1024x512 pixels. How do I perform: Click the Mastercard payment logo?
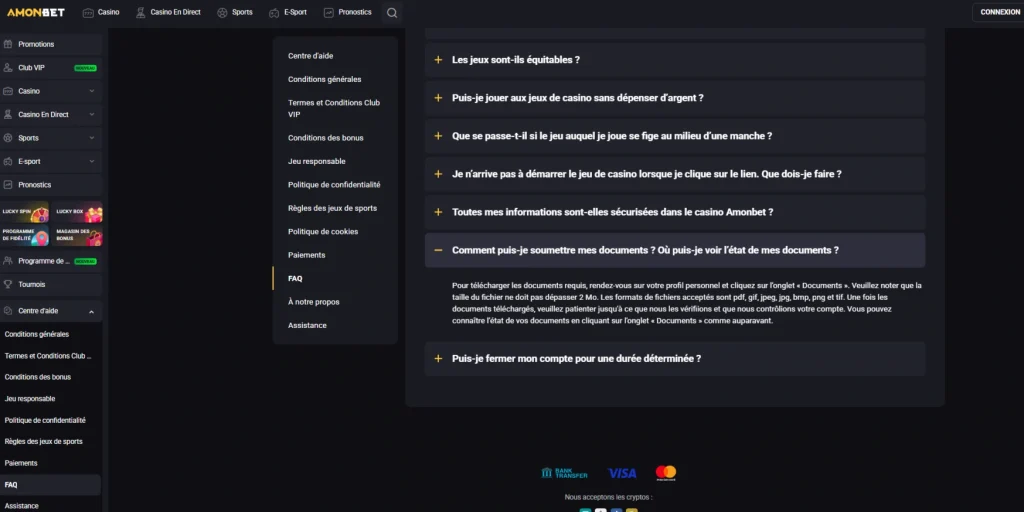coord(666,473)
